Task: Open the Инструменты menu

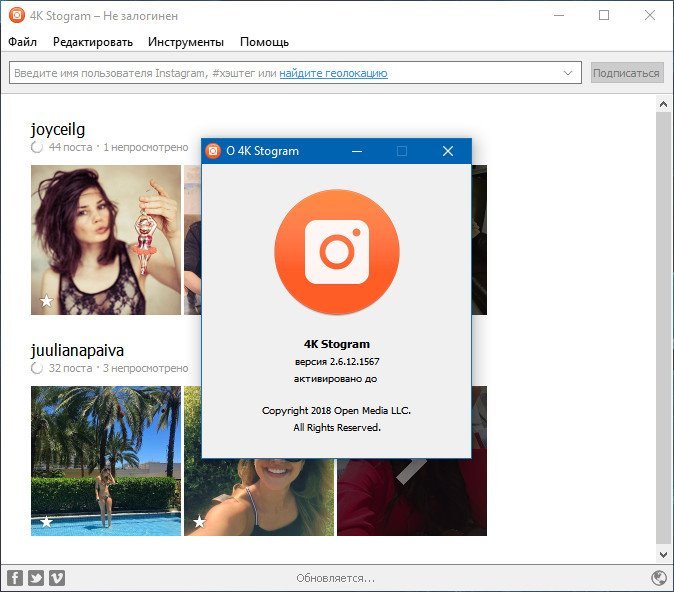Action: 186,42
